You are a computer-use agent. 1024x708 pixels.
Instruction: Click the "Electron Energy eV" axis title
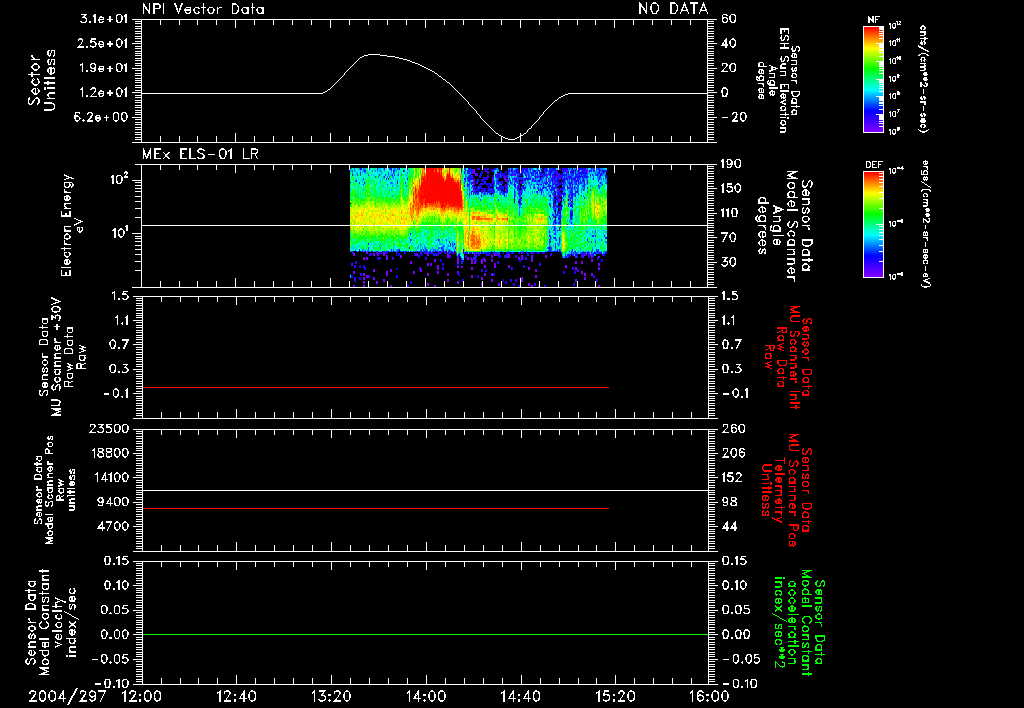click(x=71, y=225)
